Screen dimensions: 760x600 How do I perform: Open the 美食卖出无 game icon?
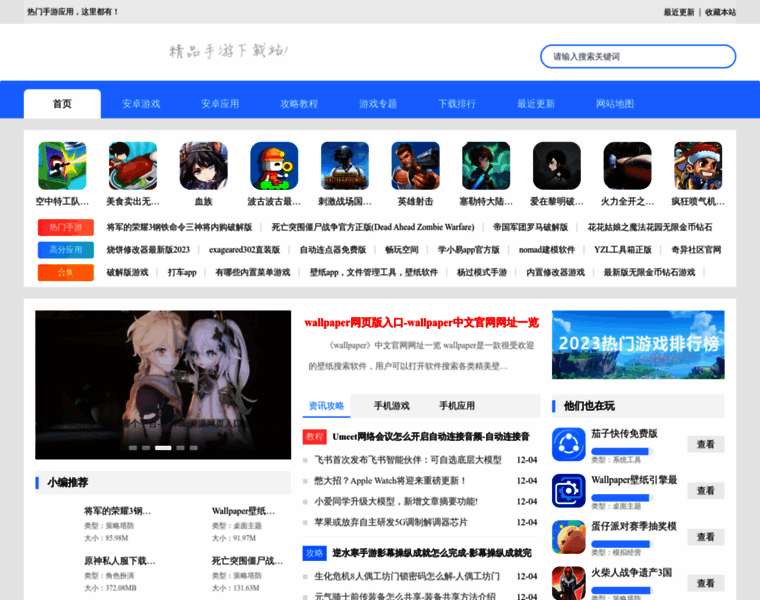133,166
